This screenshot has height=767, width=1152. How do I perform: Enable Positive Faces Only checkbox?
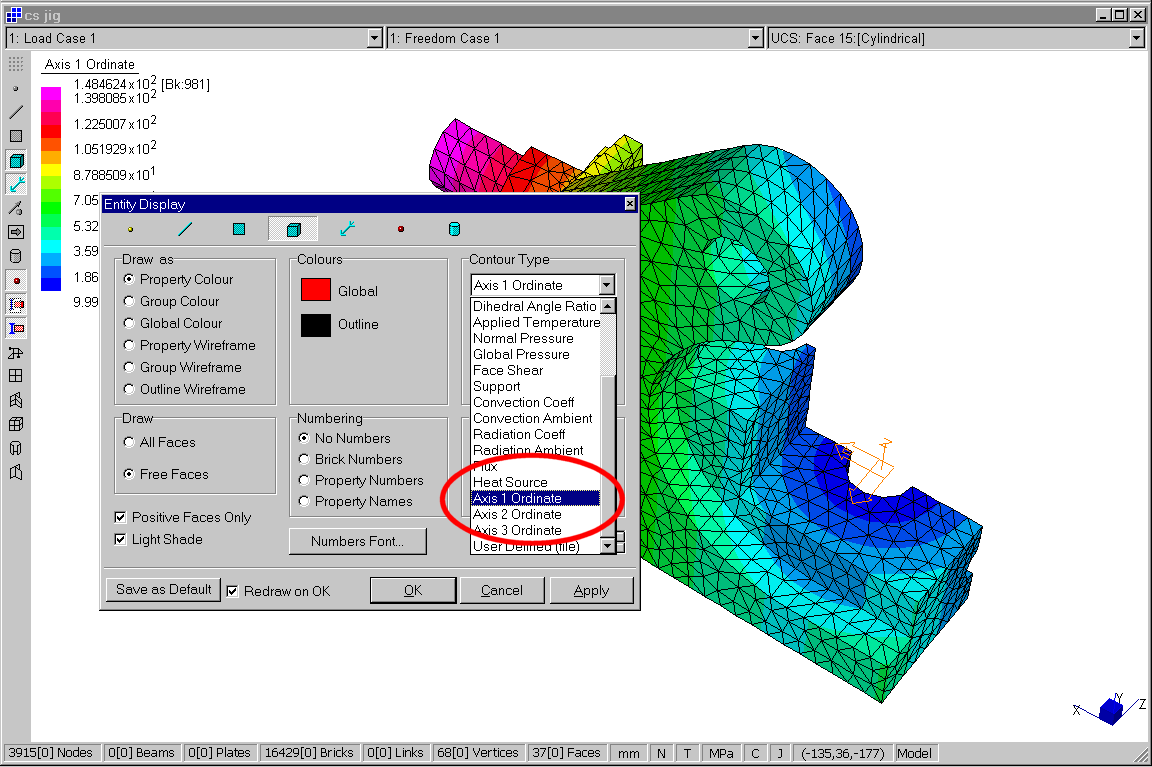[121, 517]
